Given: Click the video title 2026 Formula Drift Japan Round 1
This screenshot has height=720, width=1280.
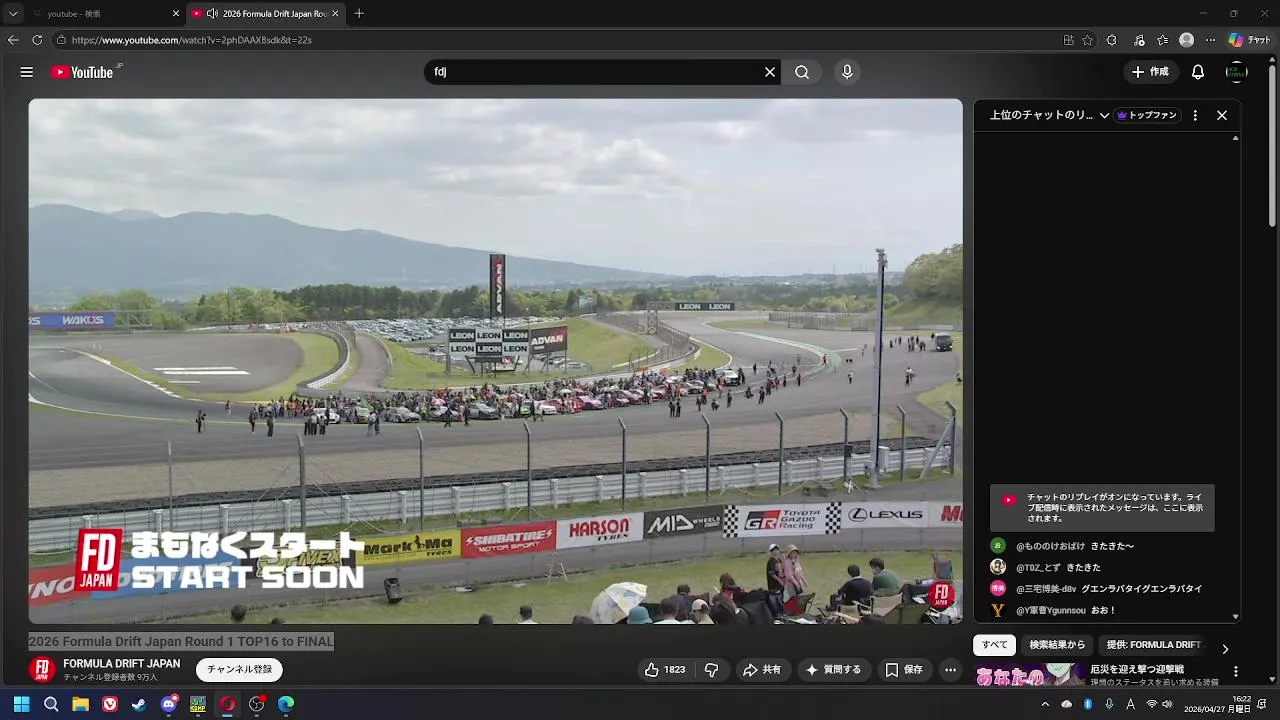Looking at the screenshot, I should [x=181, y=641].
